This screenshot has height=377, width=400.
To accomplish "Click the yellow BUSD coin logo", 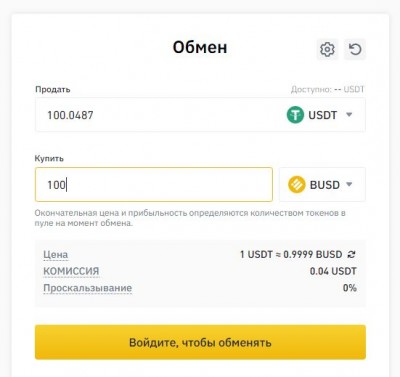I will [297, 185].
